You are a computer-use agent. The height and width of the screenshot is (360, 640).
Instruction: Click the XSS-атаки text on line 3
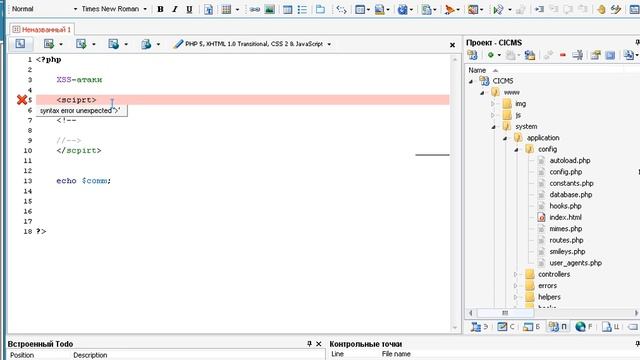79,80
